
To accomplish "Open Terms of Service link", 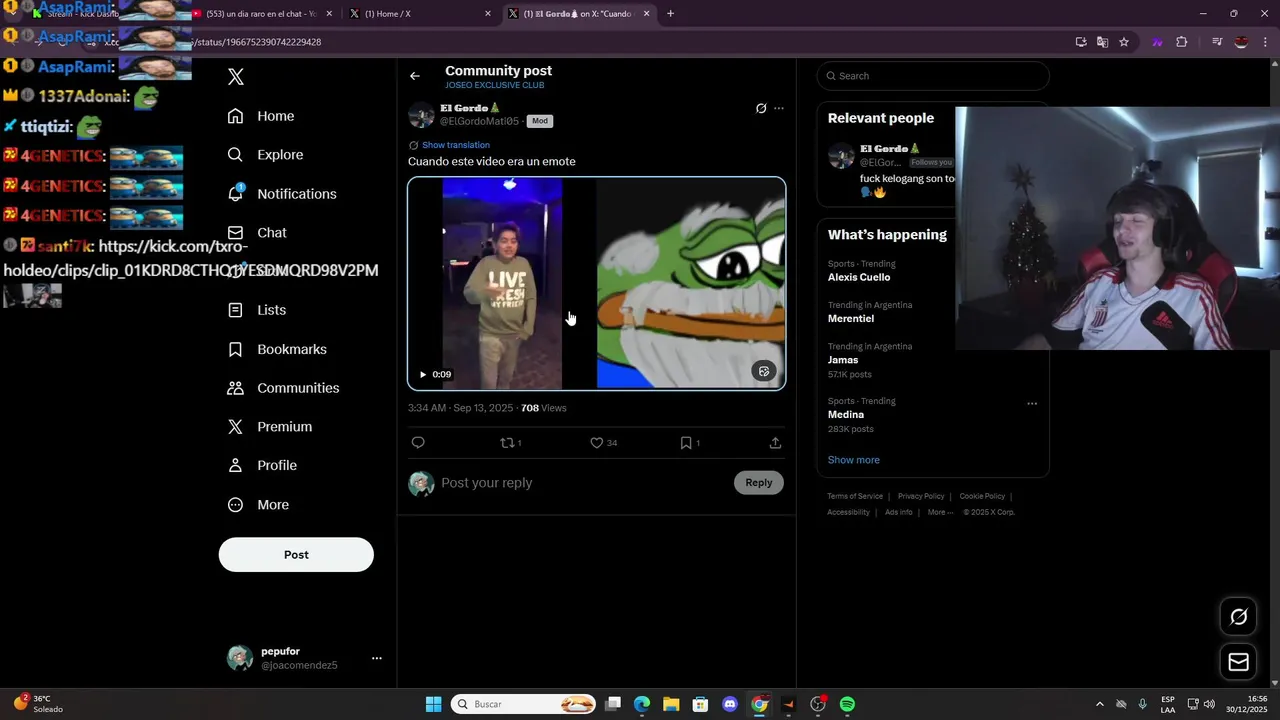I will [855, 496].
